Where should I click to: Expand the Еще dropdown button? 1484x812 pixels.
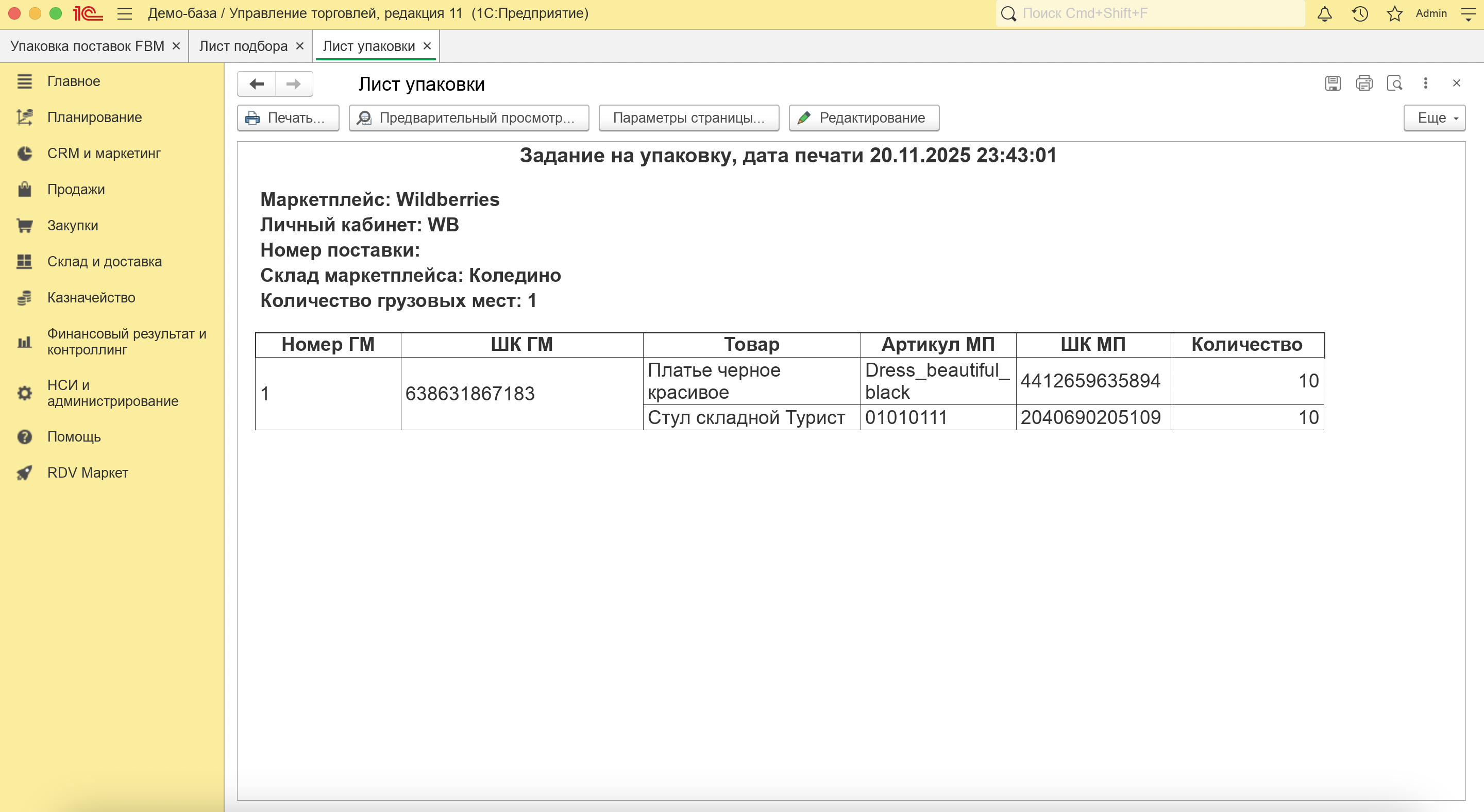tap(1434, 118)
